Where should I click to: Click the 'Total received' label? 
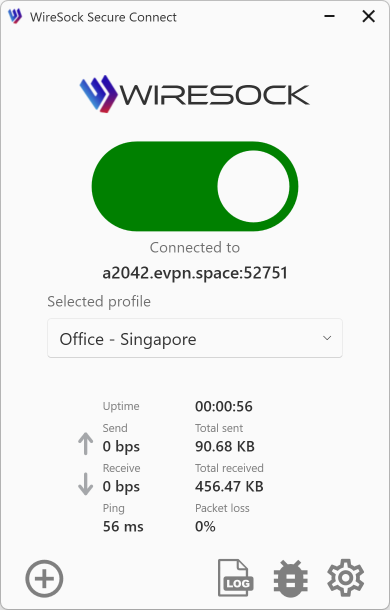tap(229, 468)
